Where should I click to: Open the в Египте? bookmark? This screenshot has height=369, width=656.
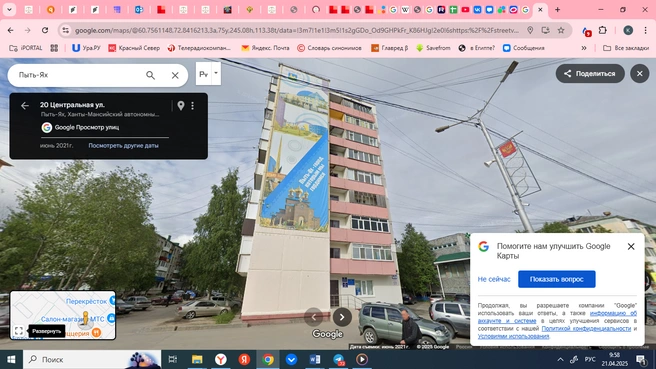(x=477, y=48)
